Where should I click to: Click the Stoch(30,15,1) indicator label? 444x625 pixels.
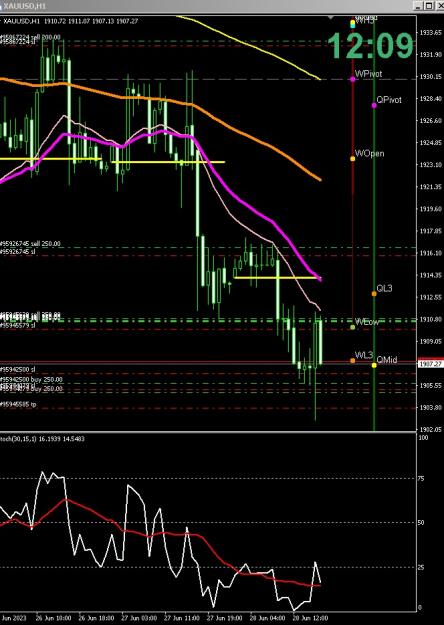[x=42, y=439]
